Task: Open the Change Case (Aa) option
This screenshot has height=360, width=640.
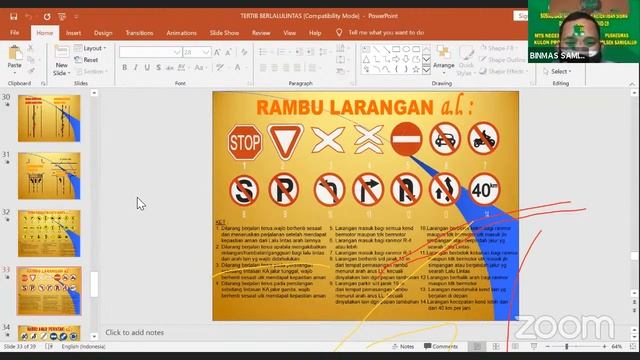Action: (200, 67)
